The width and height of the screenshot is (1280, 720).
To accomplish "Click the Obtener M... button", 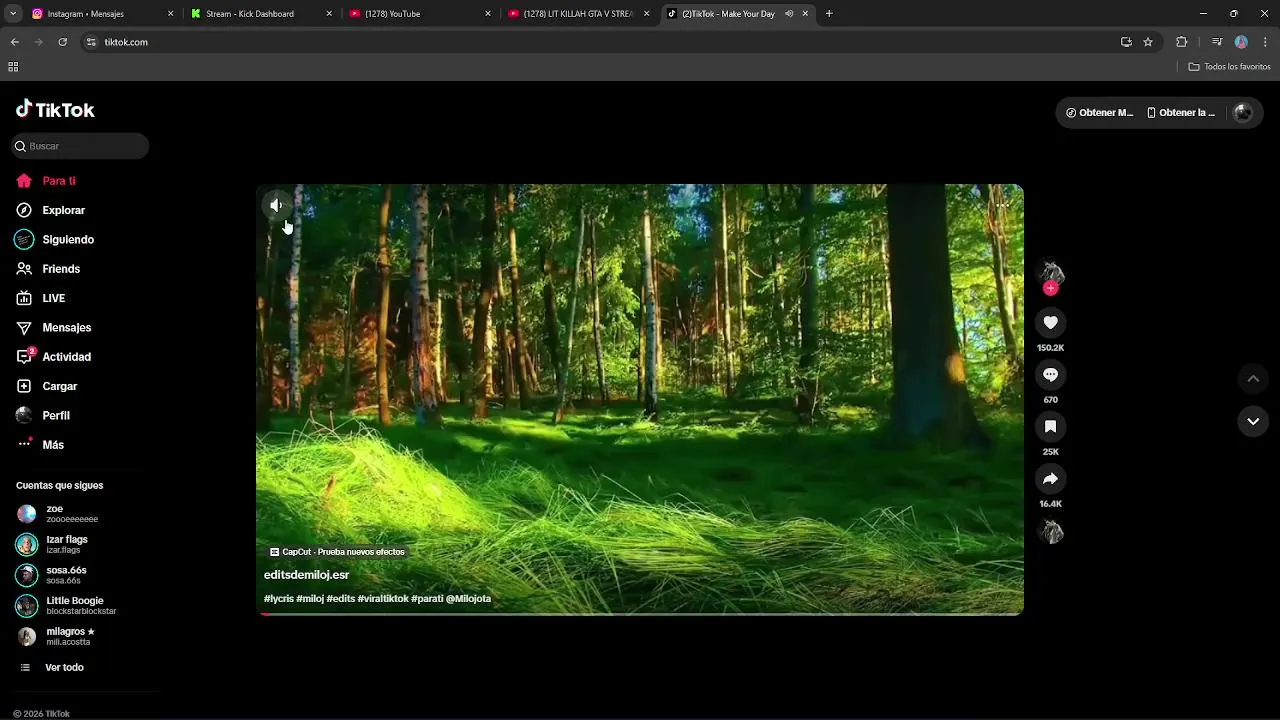I will click(x=1099, y=113).
